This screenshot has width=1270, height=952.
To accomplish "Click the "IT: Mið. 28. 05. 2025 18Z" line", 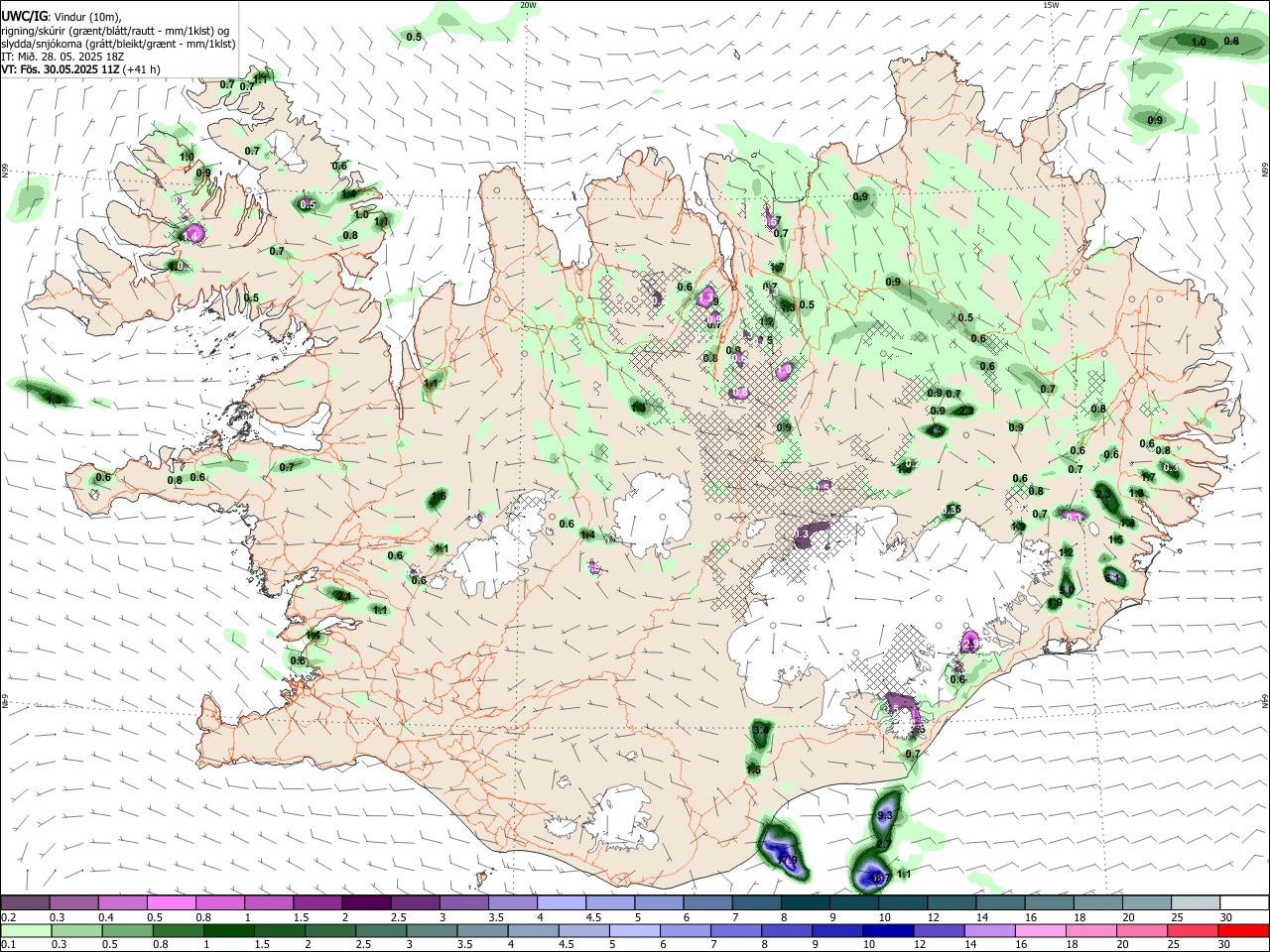I will coord(63,57).
